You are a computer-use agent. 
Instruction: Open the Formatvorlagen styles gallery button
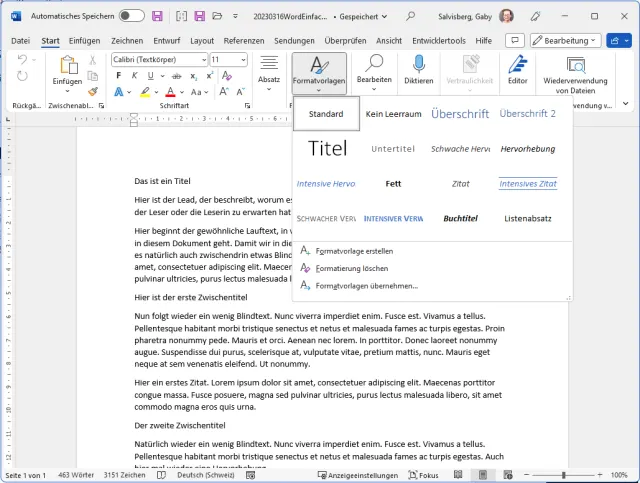pyautogui.click(x=319, y=72)
